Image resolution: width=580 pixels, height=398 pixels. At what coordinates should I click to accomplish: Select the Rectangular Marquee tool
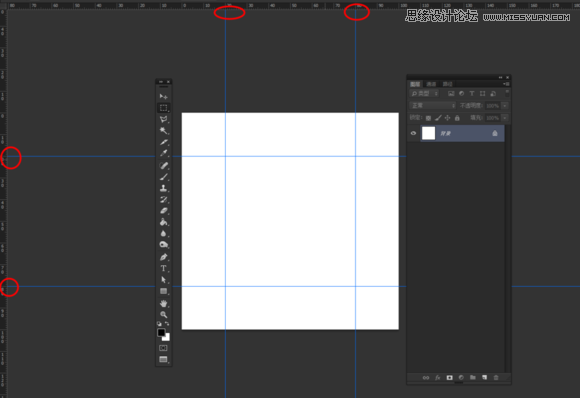163,108
